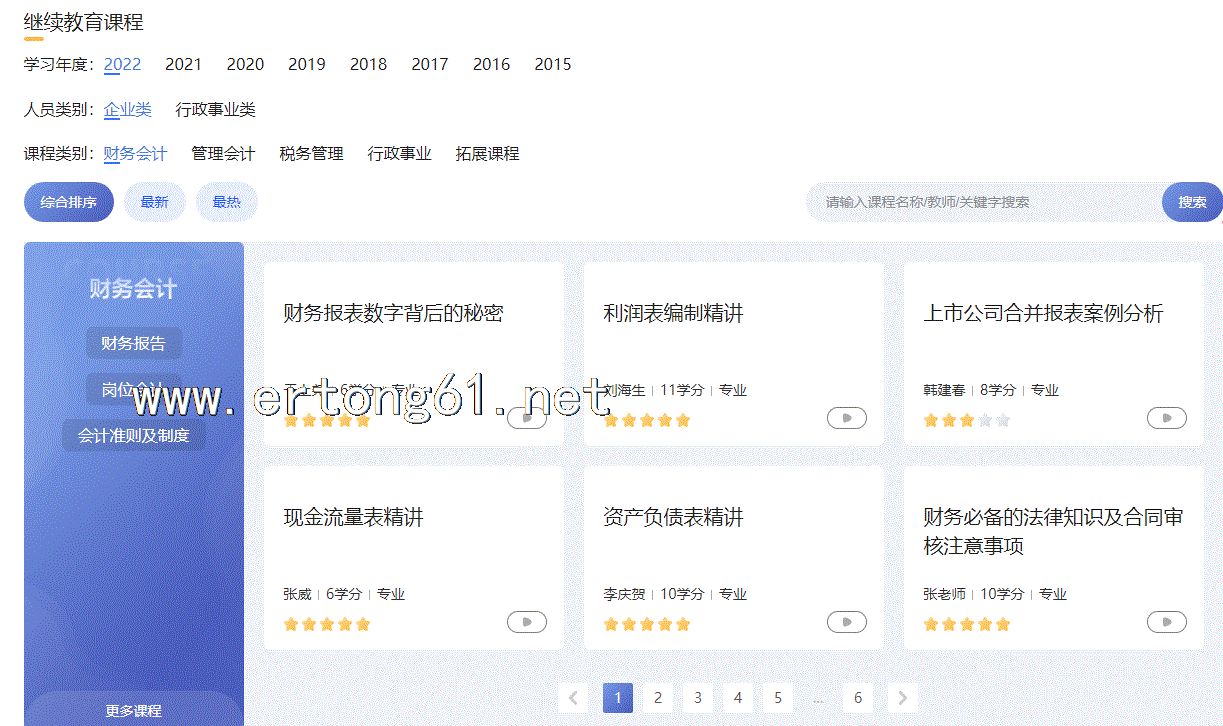Go to next page with right arrow

902,698
